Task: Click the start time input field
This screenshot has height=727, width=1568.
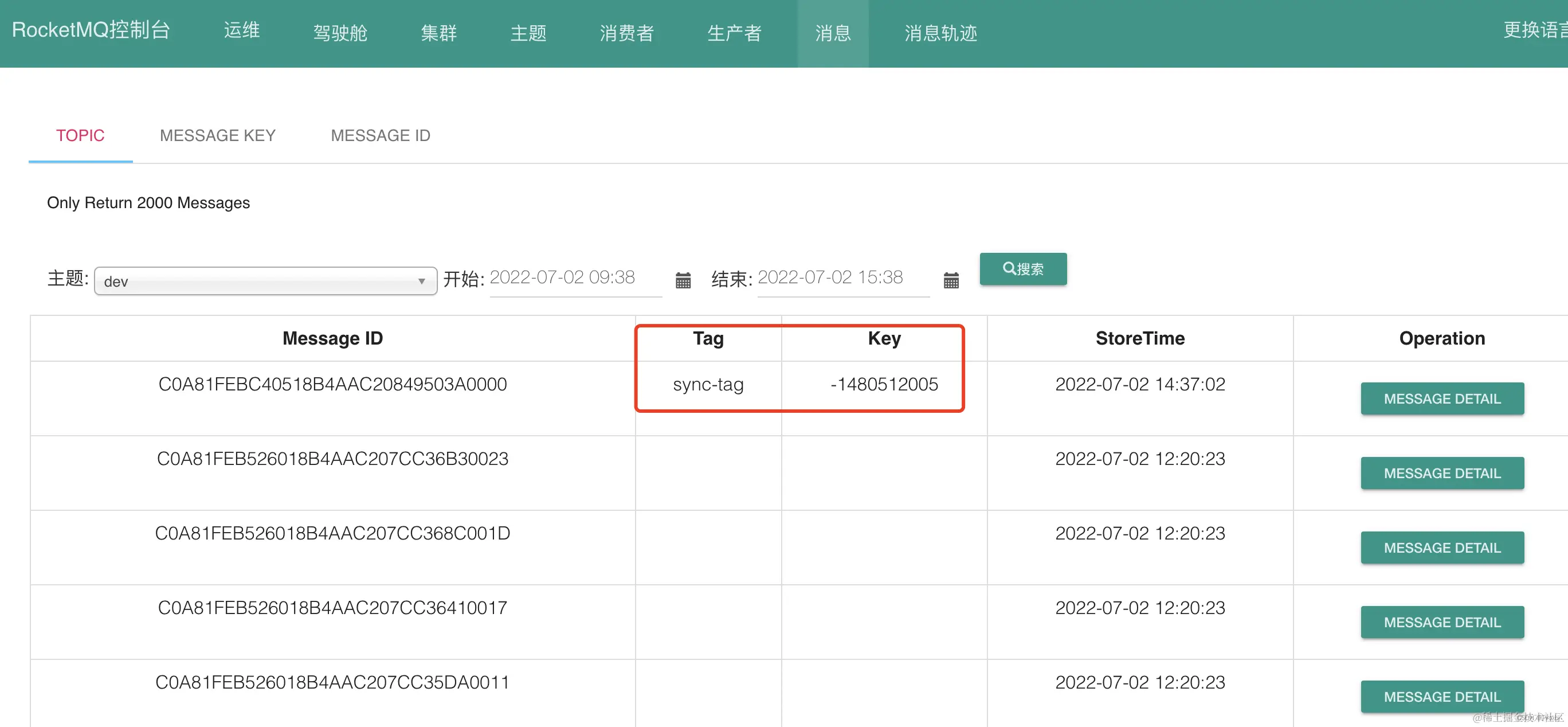Action: tap(575, 277)
